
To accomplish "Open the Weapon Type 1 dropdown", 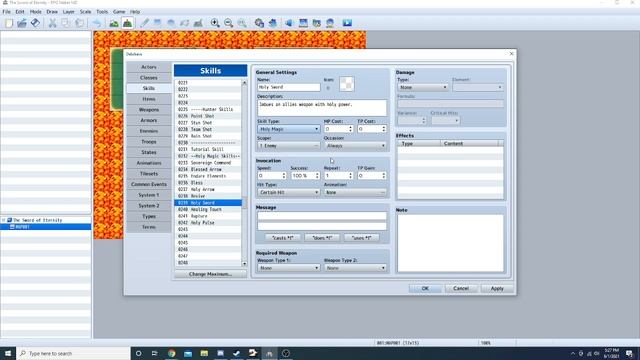I will 288,268.
